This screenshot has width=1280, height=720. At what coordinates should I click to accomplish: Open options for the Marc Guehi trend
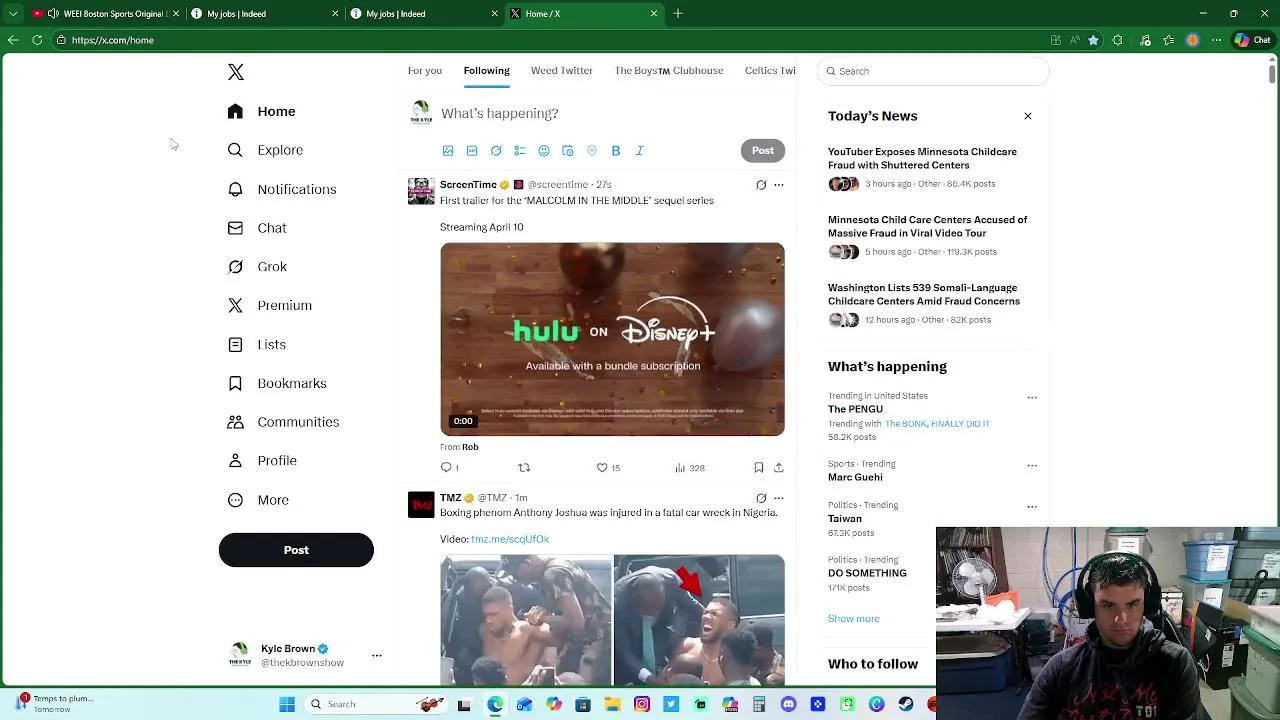tap(1032, 466)
